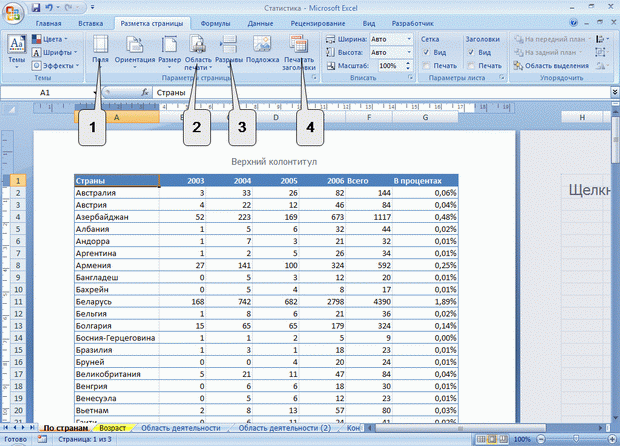Image resolution: width=620 pixels, height=446 pixels.
Task: Switch to the Формулы tab
Action: click(215, 23)
